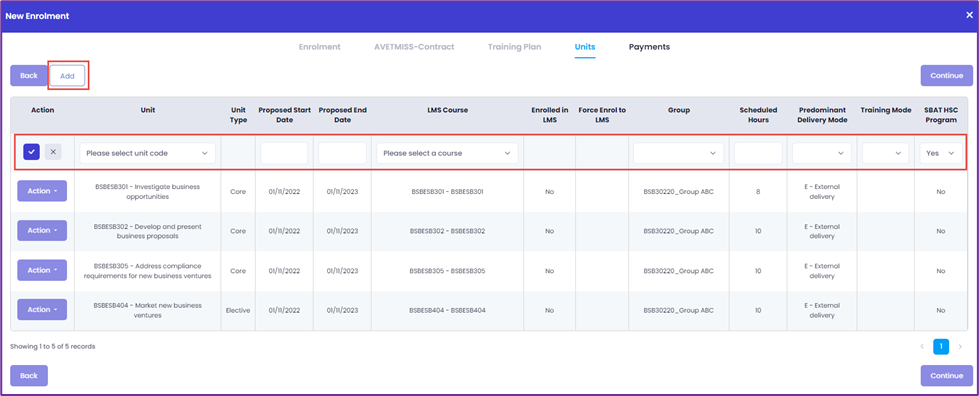Click the Core cell in the BSBESB302 row
This screenshot has width=979, height=396.
tap(238, 231)
